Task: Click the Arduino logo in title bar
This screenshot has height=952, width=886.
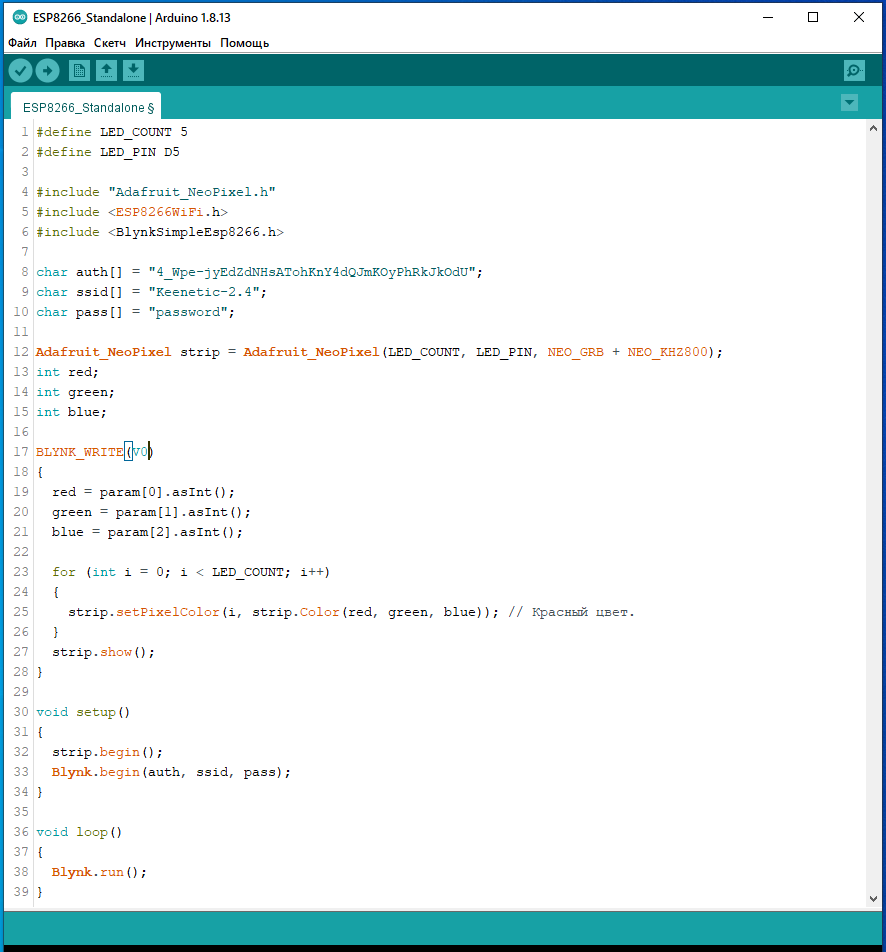Action: (20, 17)
